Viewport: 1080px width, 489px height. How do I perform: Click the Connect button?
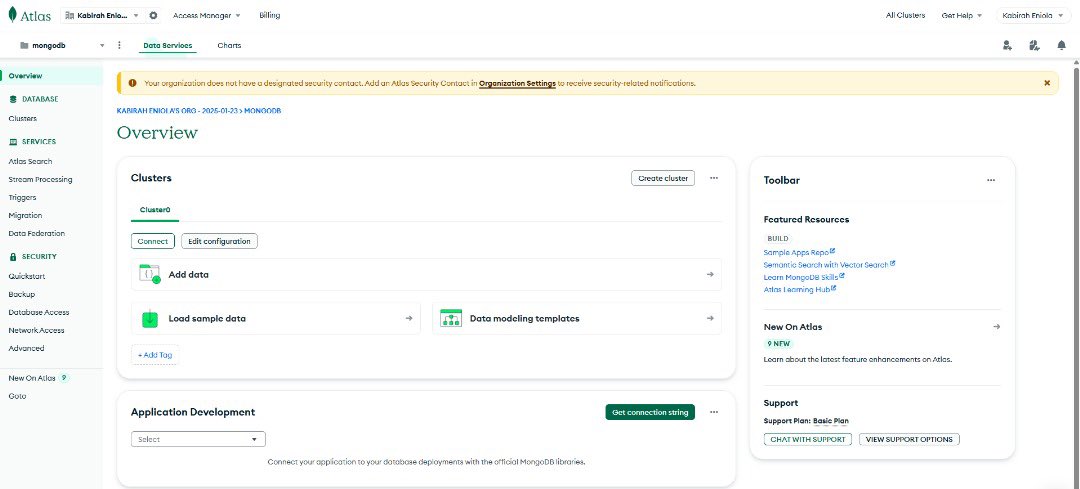coord(153,241)
